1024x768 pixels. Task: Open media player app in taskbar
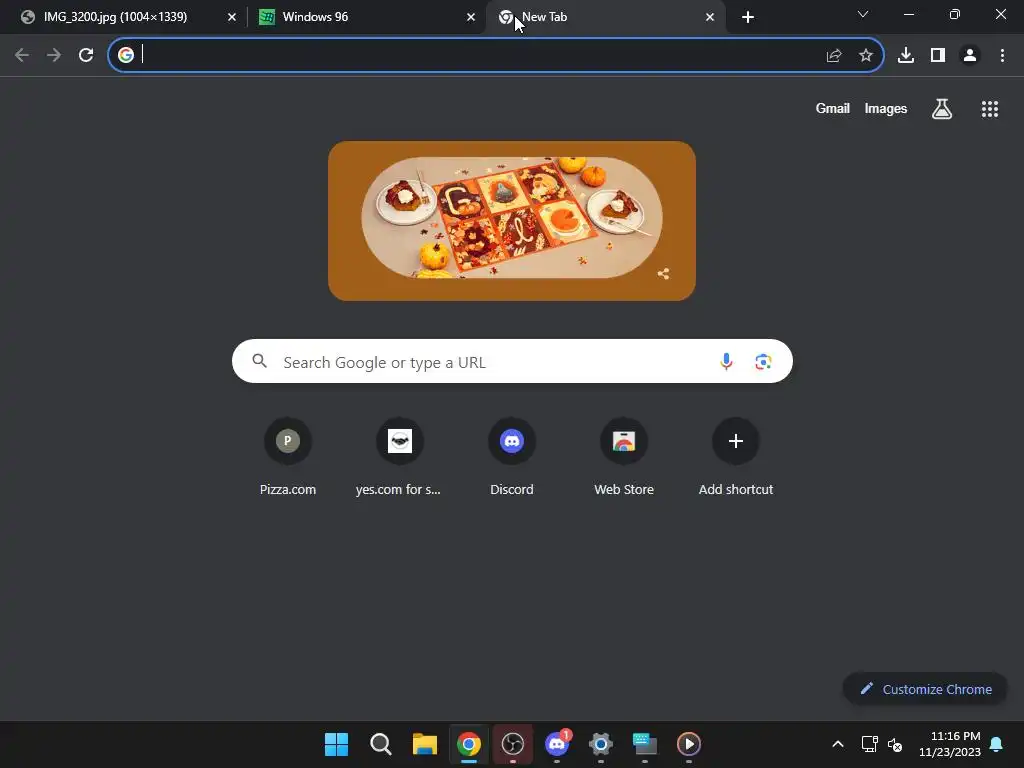[x=689, y=744]
